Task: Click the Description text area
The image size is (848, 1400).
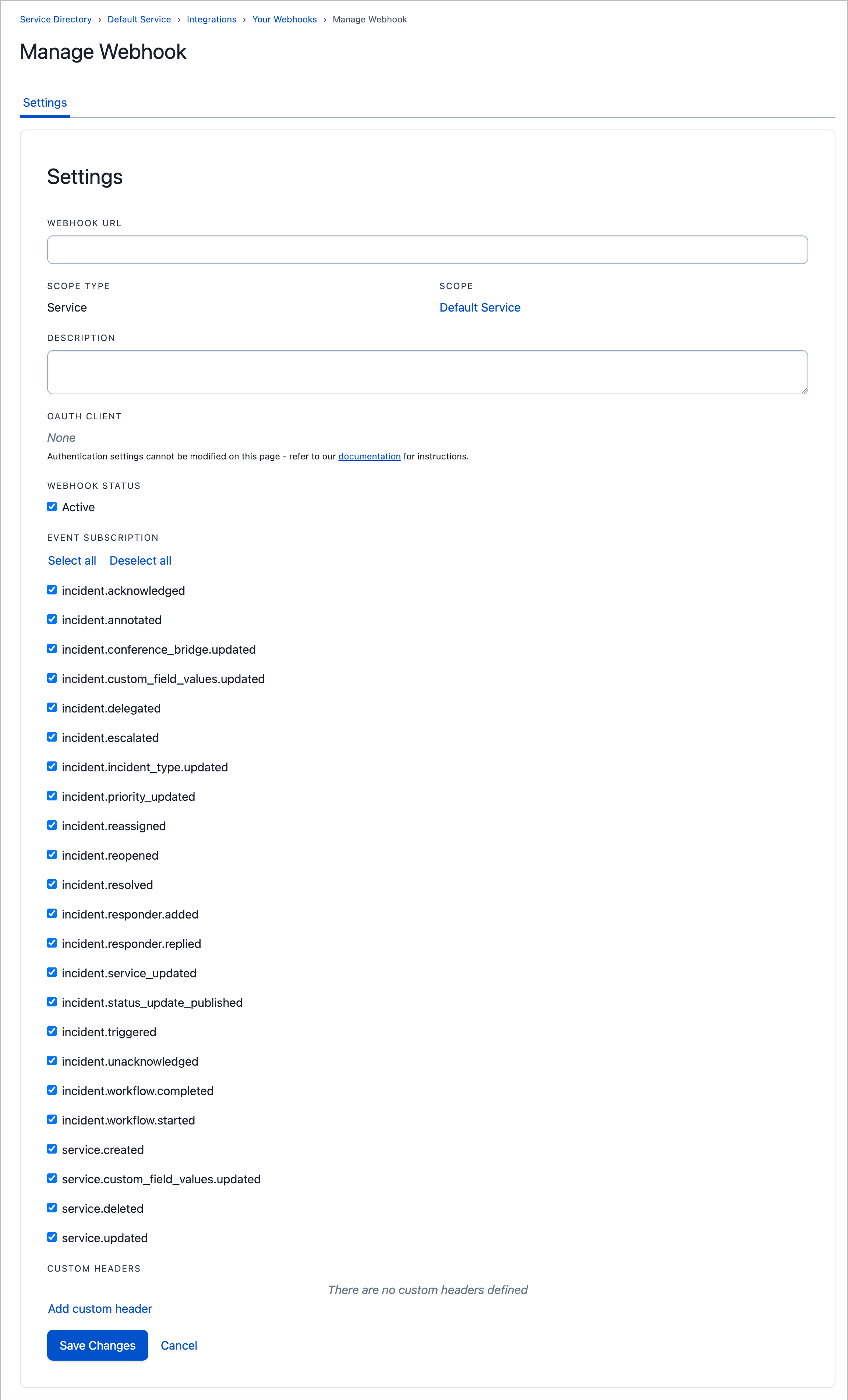Action: [x=427, y=372]
